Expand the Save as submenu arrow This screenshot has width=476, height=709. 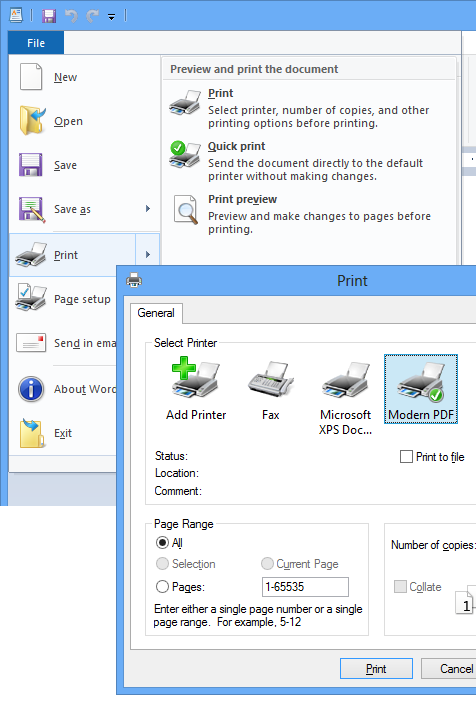click(x=148, y=208)
